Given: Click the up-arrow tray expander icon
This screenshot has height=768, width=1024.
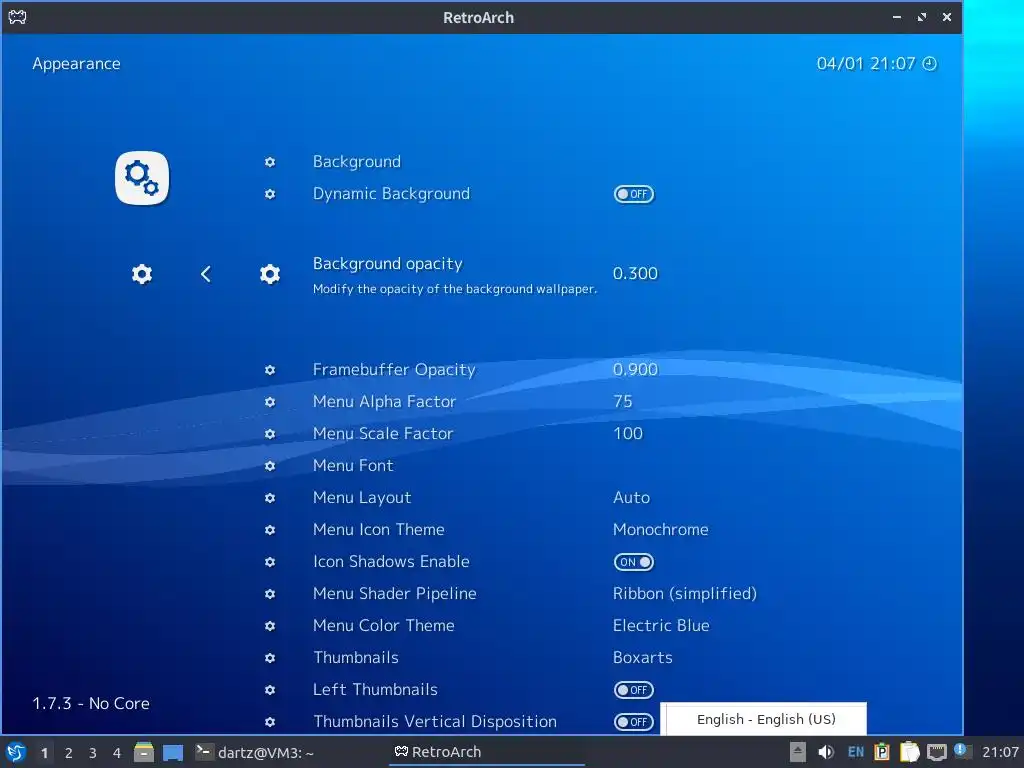Looking at the screenshot, I should coord(797,752).
